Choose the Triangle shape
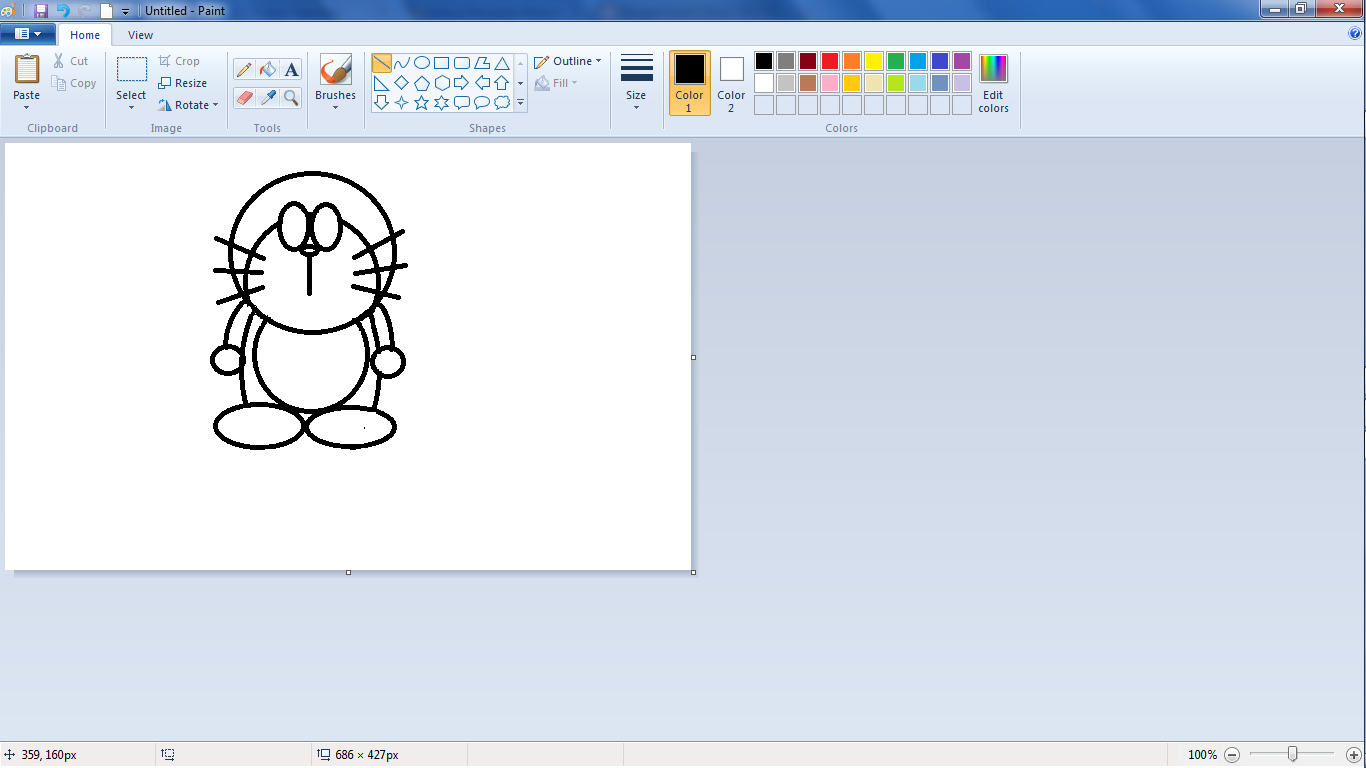This screenshot has height=768, width=1366. click(502, 63)
